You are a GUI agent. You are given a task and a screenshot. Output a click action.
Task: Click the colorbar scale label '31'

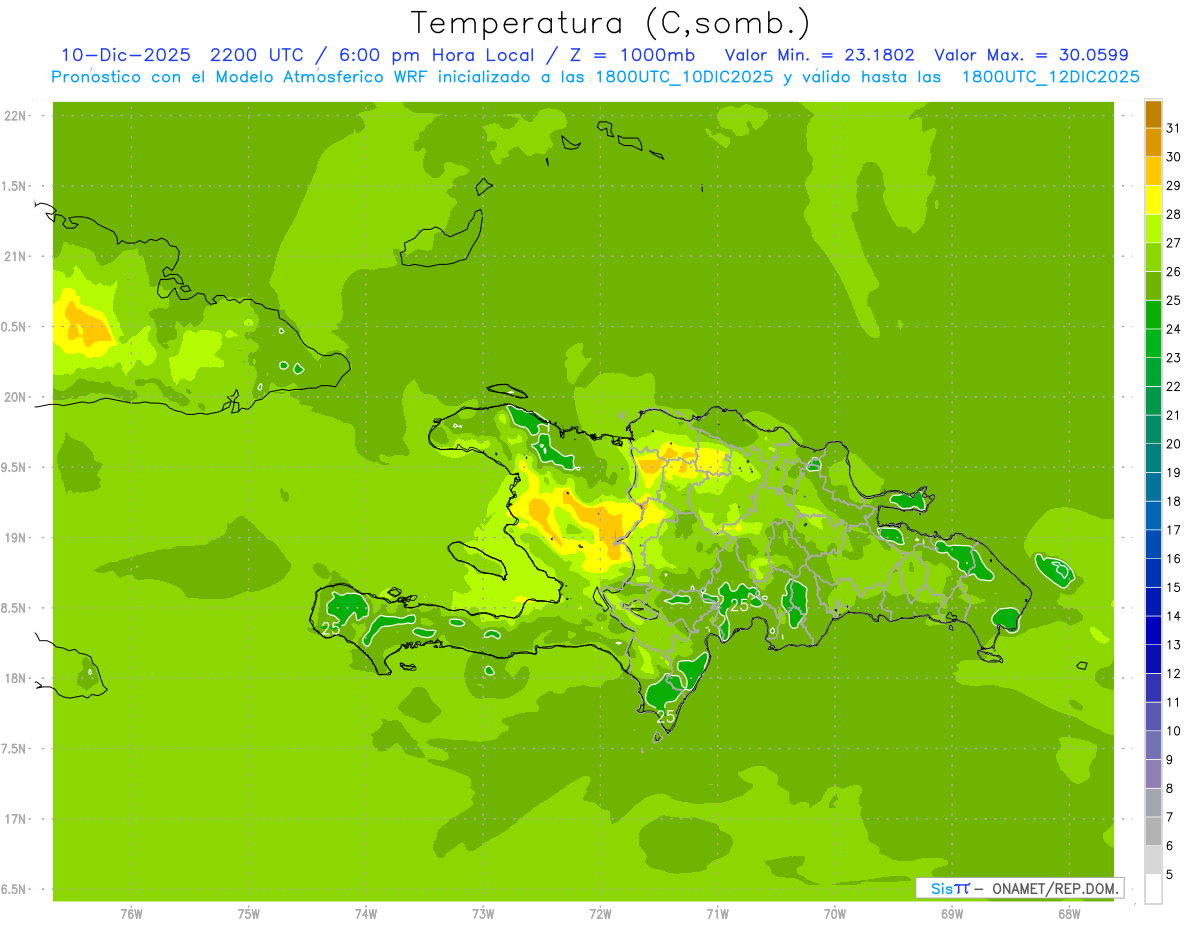1174,128
